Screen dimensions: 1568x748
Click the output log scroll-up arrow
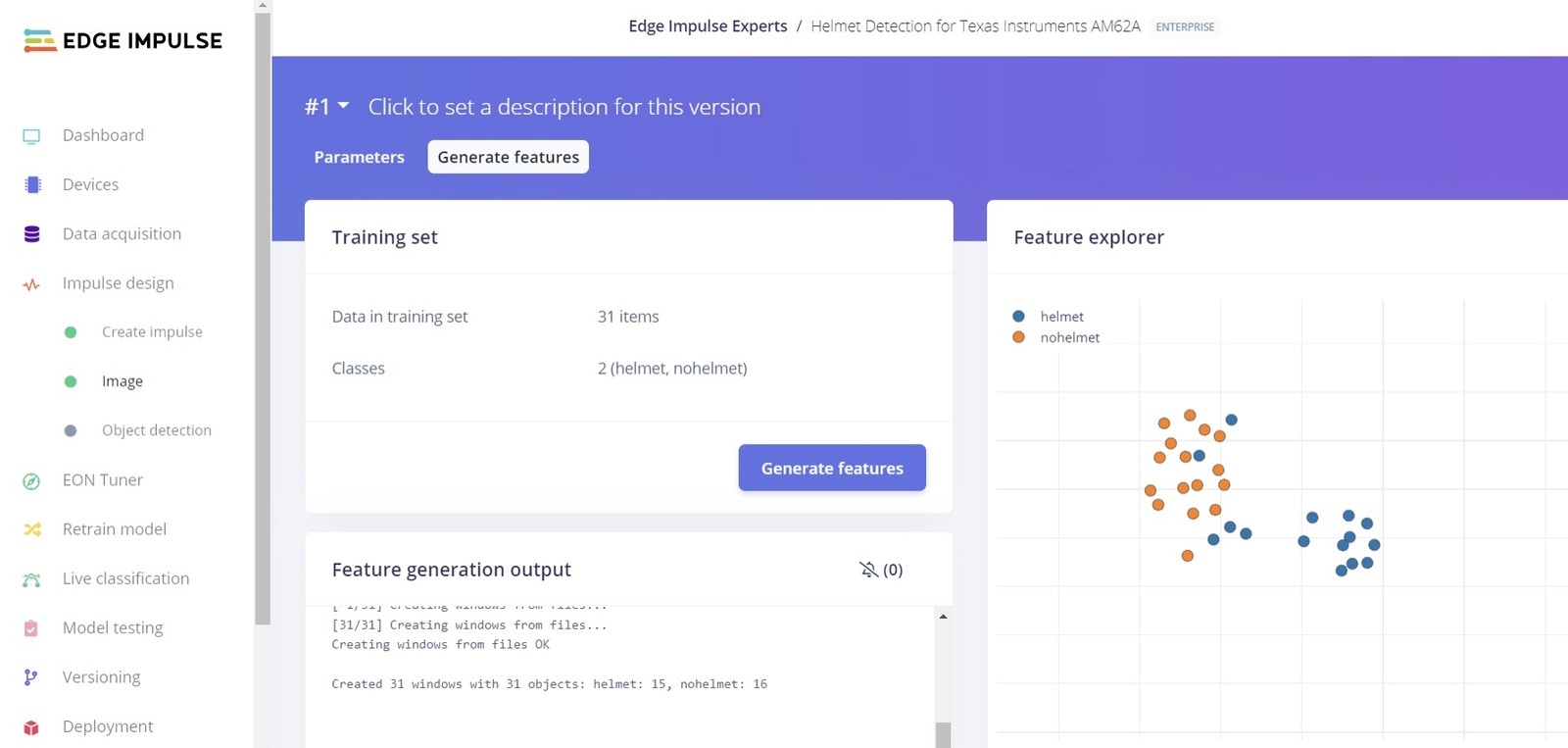coord(943,617)
